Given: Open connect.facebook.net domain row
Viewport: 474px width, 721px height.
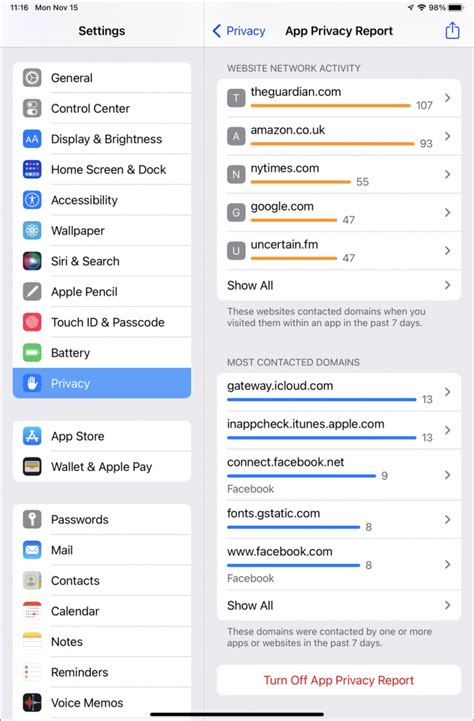Looking at the screenshot, I should point(339,475).
